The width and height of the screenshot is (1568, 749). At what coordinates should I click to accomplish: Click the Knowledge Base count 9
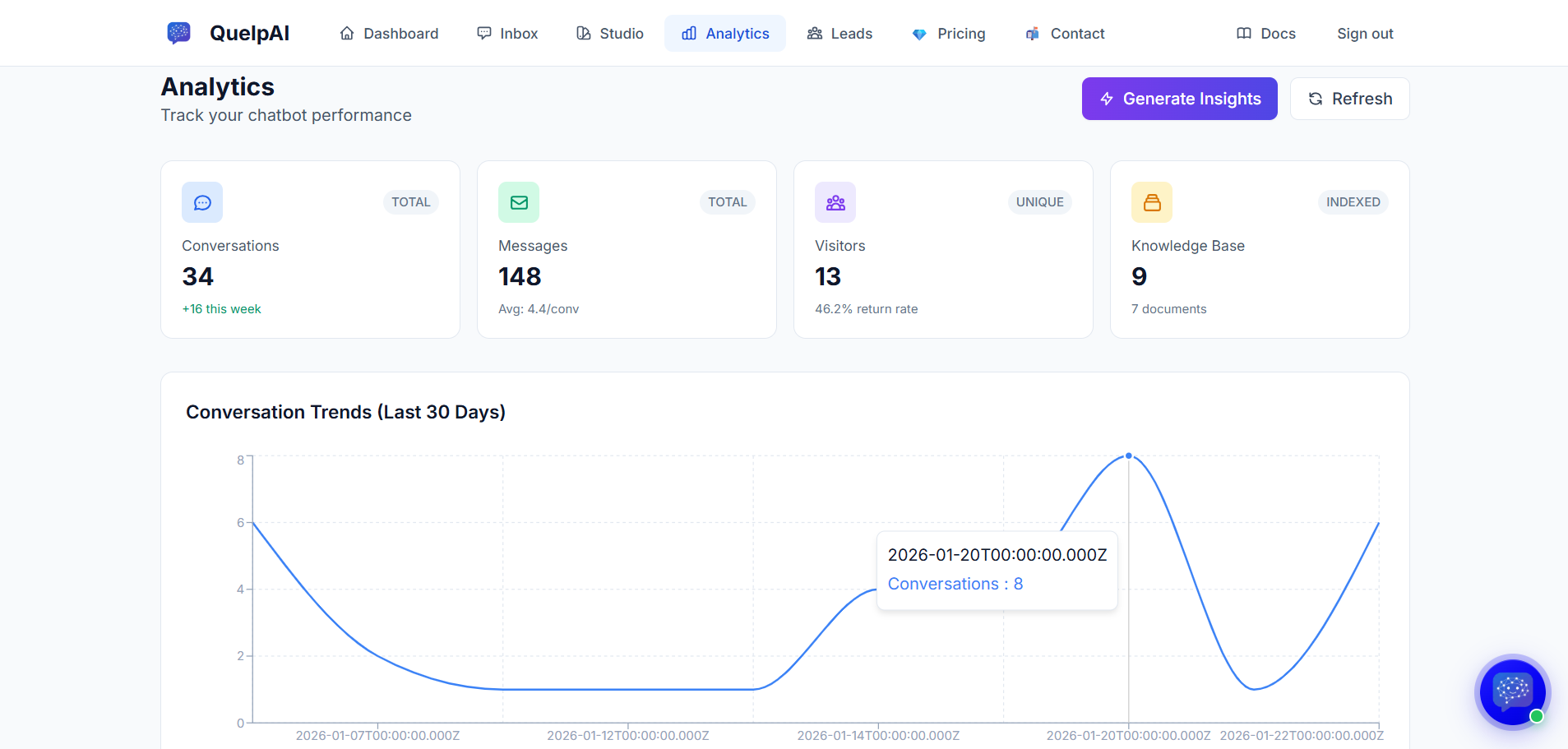click(1139, 277)
